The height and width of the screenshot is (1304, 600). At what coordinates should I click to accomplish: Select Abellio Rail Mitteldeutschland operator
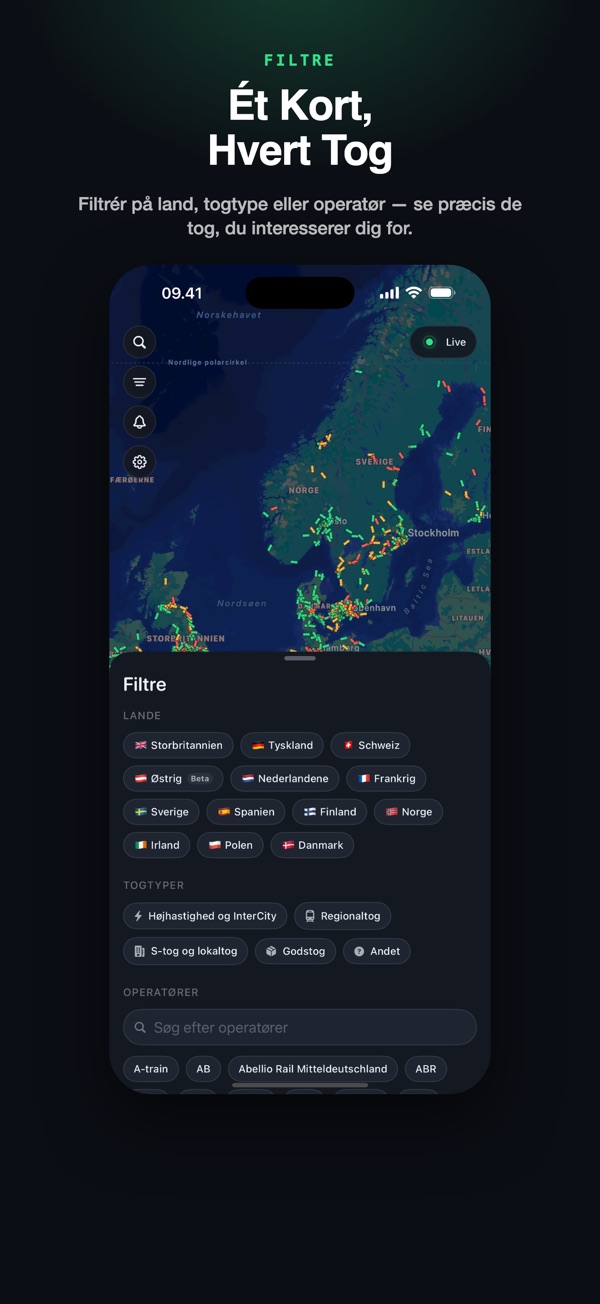[313, 1069]
